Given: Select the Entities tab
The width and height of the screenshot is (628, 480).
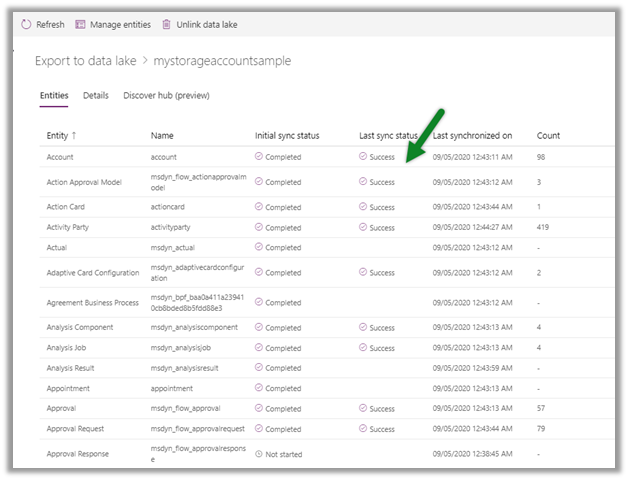Looking at the screenshot, I should coord(54,95).
